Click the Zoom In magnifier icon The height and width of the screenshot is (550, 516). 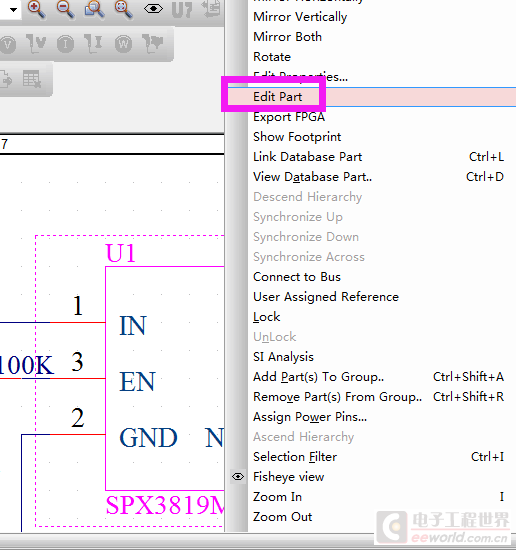pos(36,9)
